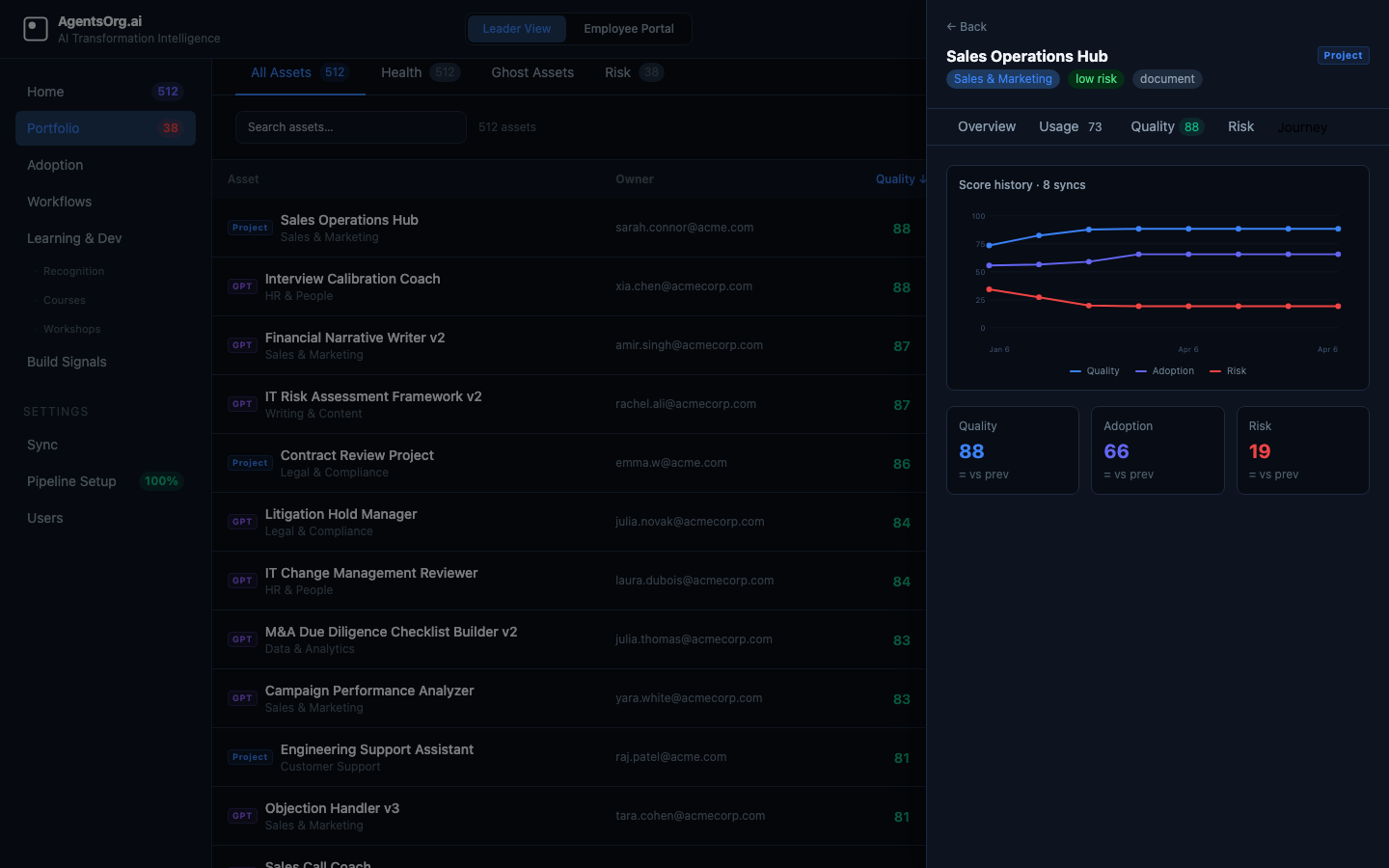1389x868 pixels.
Task: Click the AgentsOrg.ai logo icon
Action: (36, 29)
